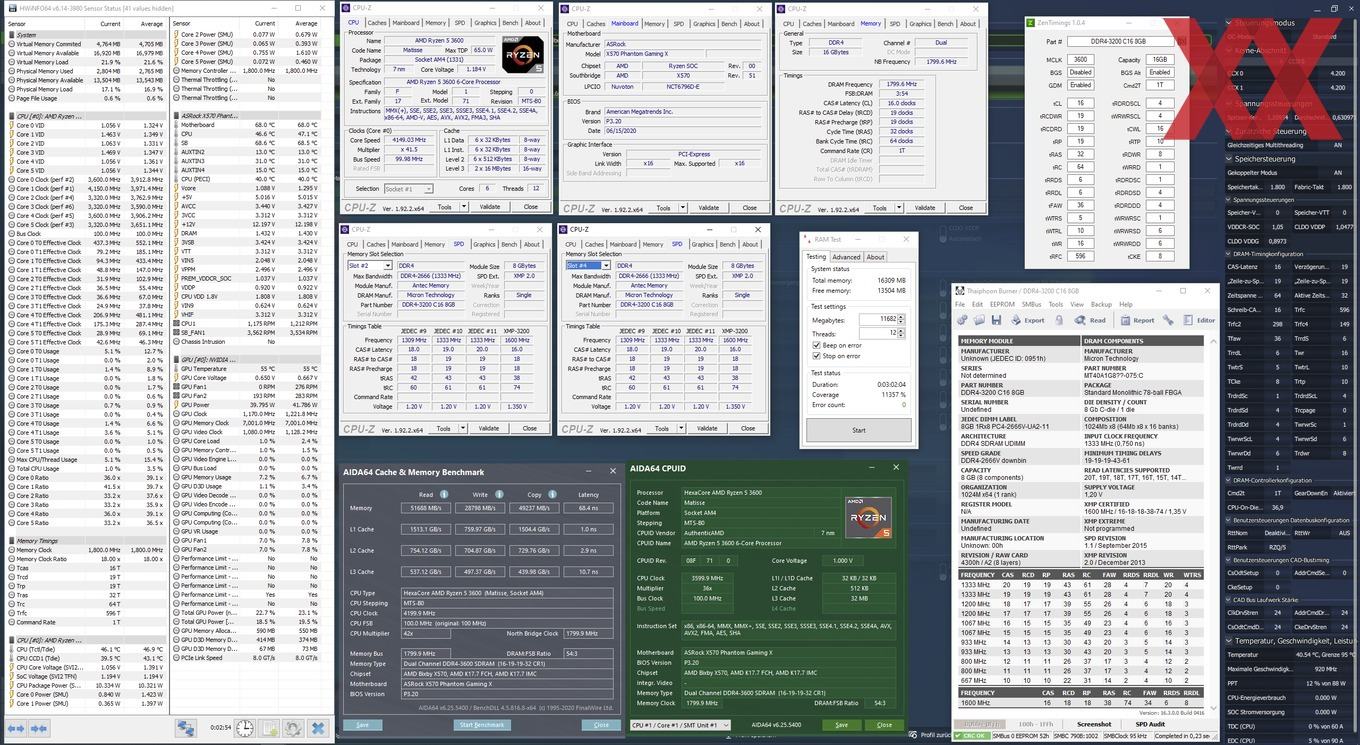Image resolution: width=1360 pixels, height=745 pixels.
Task: Click HWiNFO expand columns arrows icon
Action: pos(18,729)
